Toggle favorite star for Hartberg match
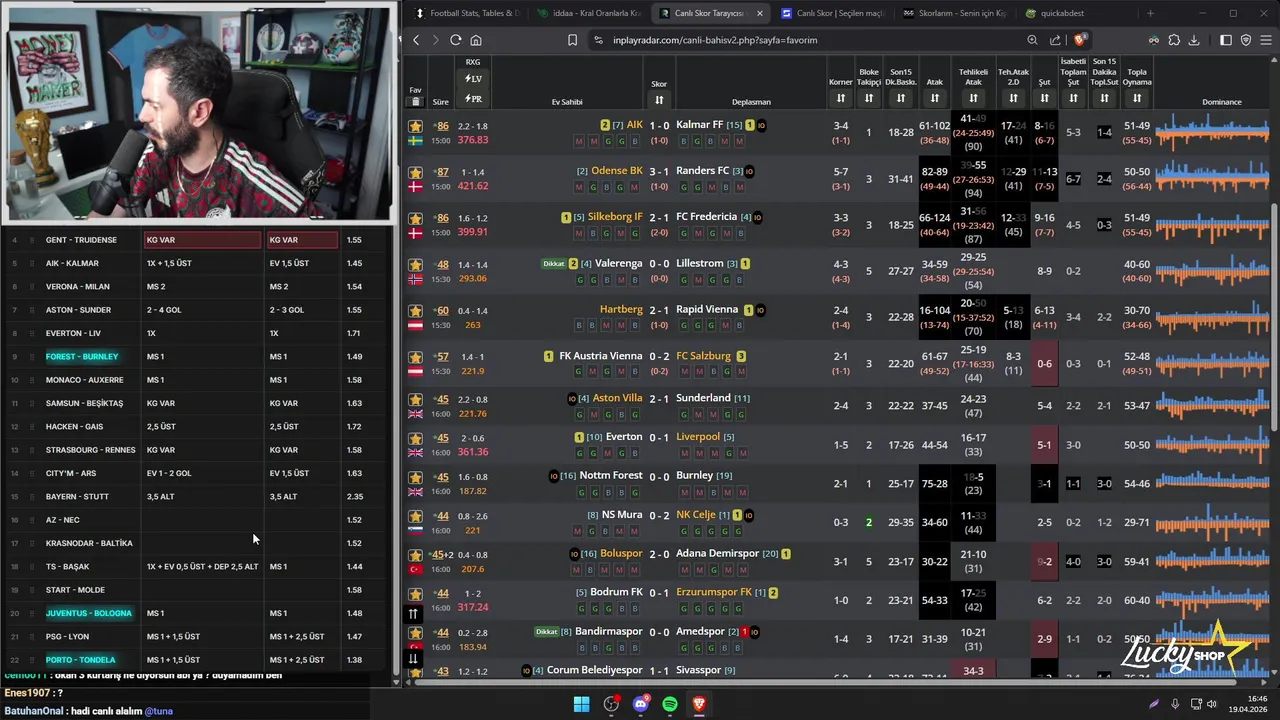Image resolution: width=1280 pixels, height=720 pixels. 415,311
